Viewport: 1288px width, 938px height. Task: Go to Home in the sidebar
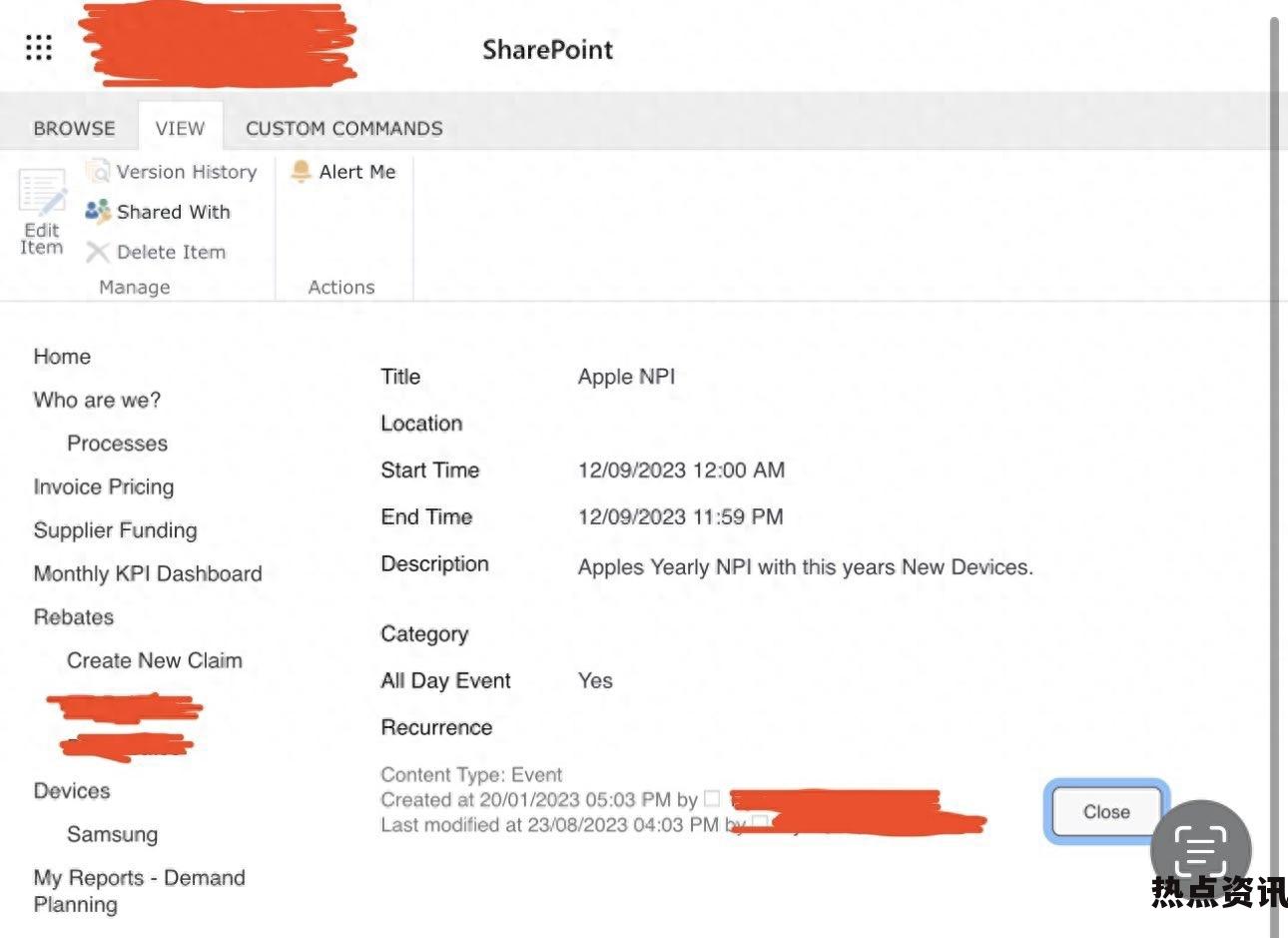[62, 357]
